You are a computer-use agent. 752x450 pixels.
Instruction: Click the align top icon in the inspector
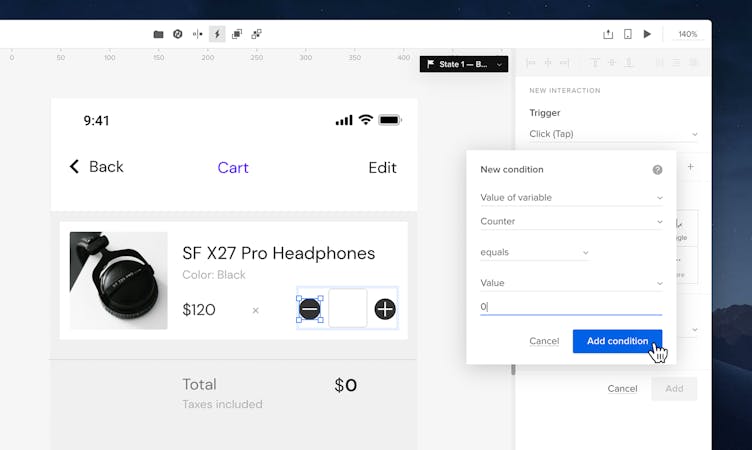pos(595,62)
